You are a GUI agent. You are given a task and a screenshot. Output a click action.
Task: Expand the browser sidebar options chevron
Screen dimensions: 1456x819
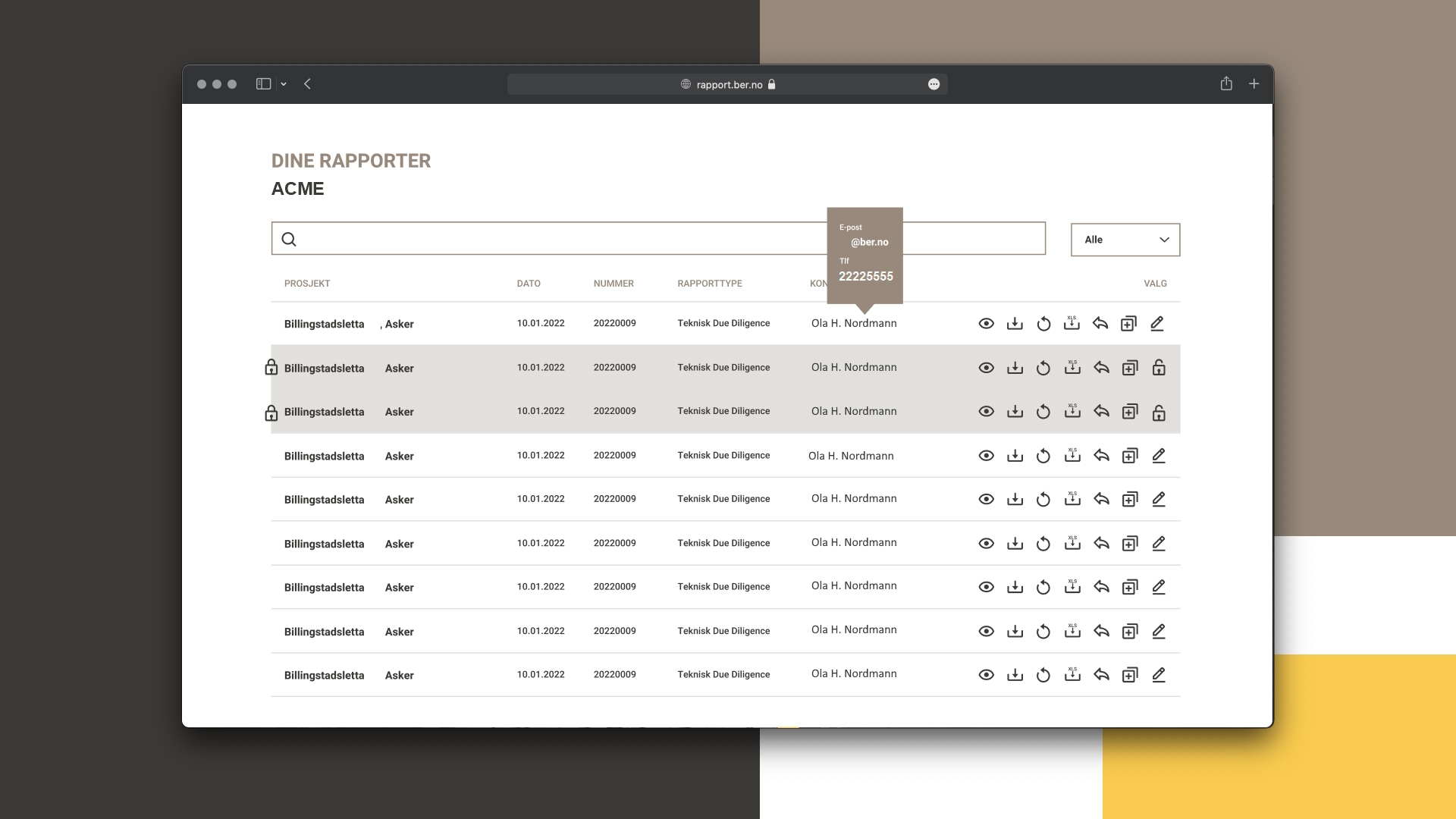284,84
